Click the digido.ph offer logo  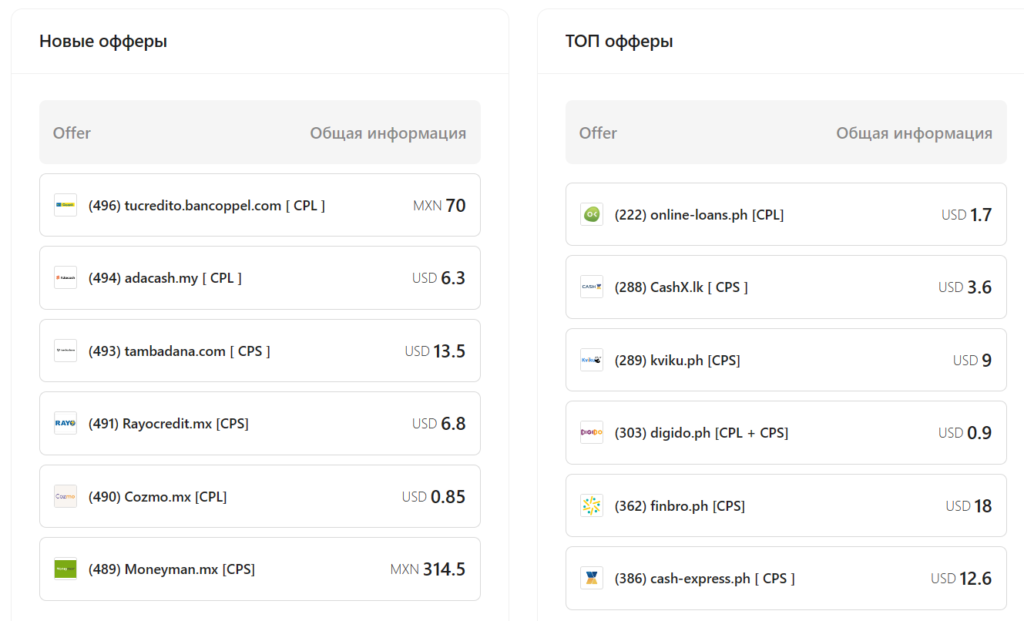592,432
